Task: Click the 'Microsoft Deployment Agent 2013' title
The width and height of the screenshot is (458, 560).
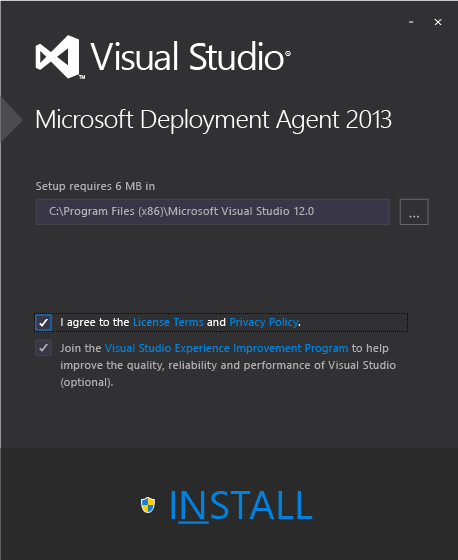Action: tap(214, 120)
